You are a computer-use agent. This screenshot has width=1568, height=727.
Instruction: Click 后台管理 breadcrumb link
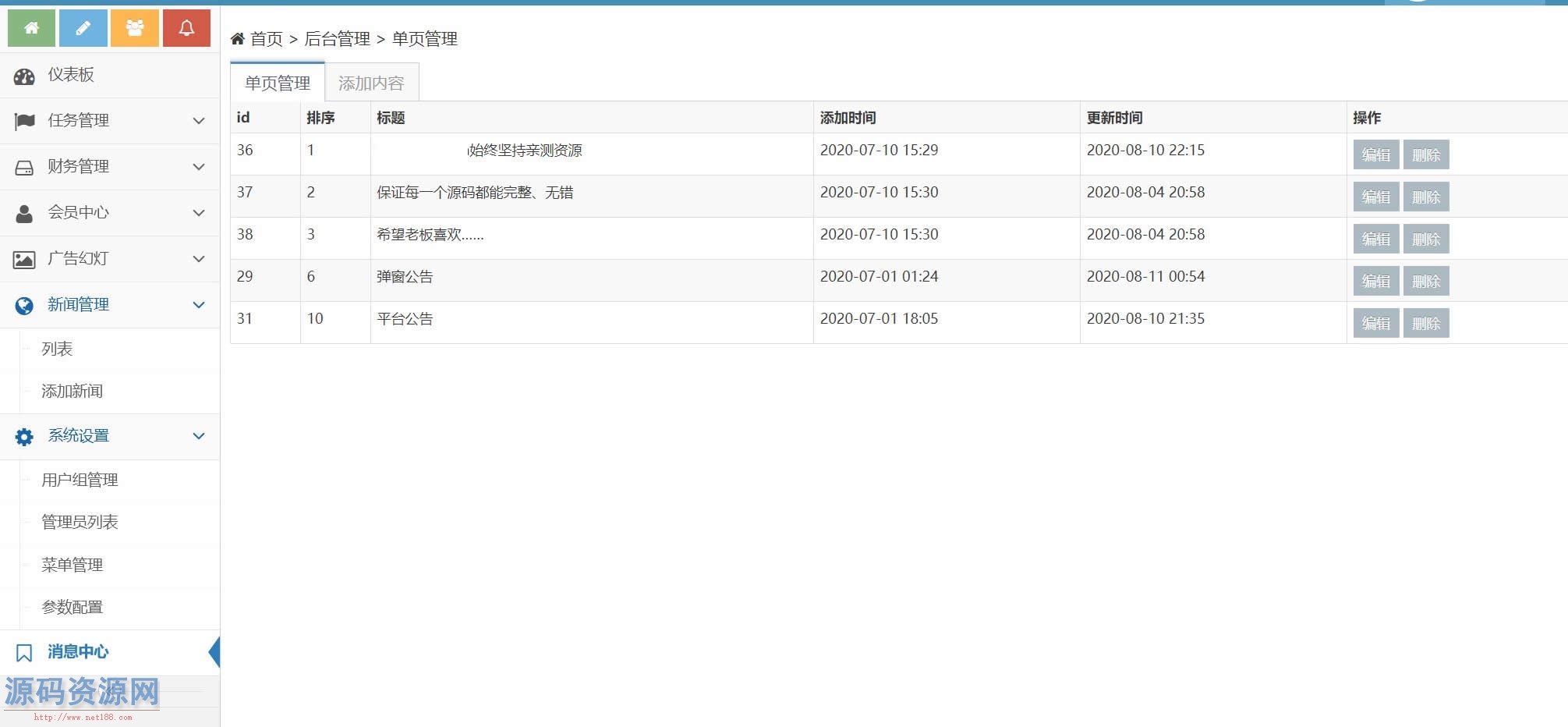coord(337,39)
